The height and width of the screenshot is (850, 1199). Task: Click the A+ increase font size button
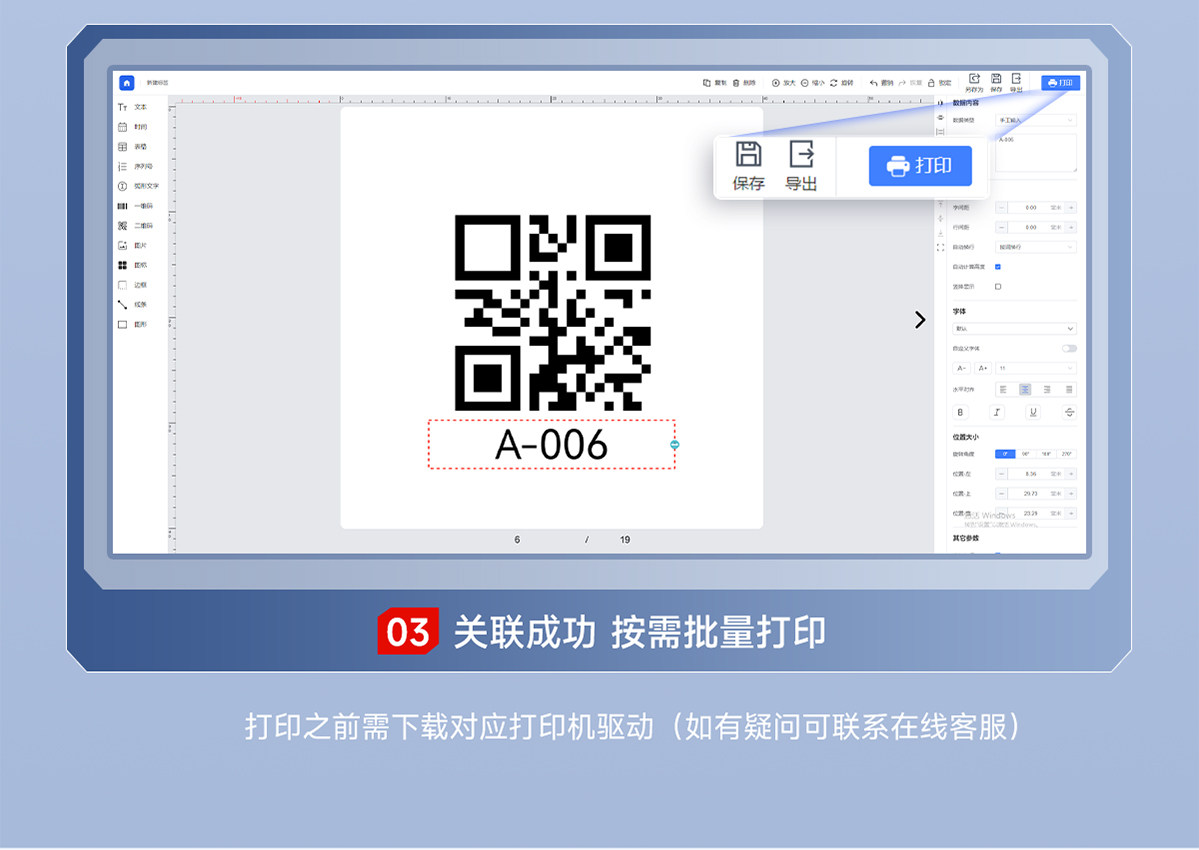point(983,368)
